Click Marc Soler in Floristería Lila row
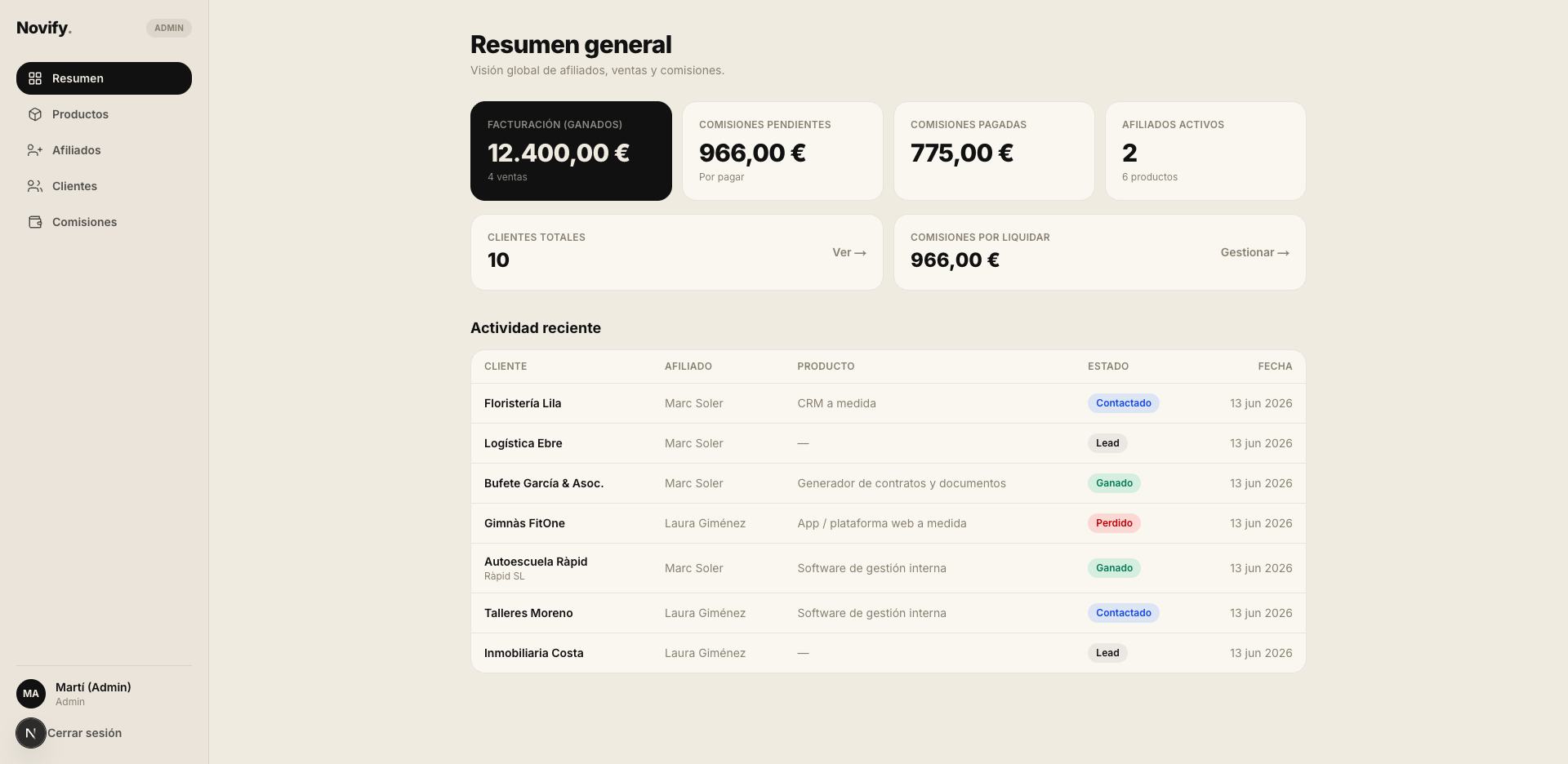1568x764 pixels. [x=694, y=403]
